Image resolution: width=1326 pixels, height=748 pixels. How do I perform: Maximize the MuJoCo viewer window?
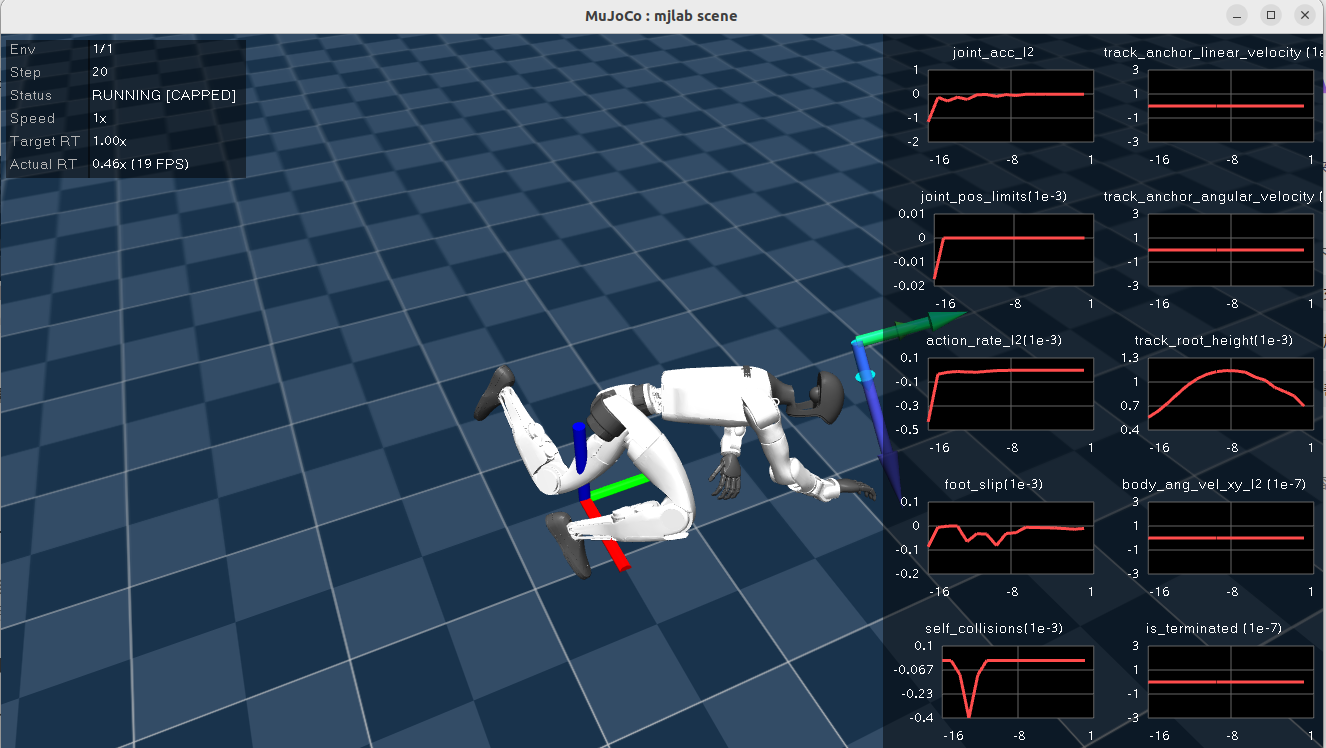(x=1271, y=15)
